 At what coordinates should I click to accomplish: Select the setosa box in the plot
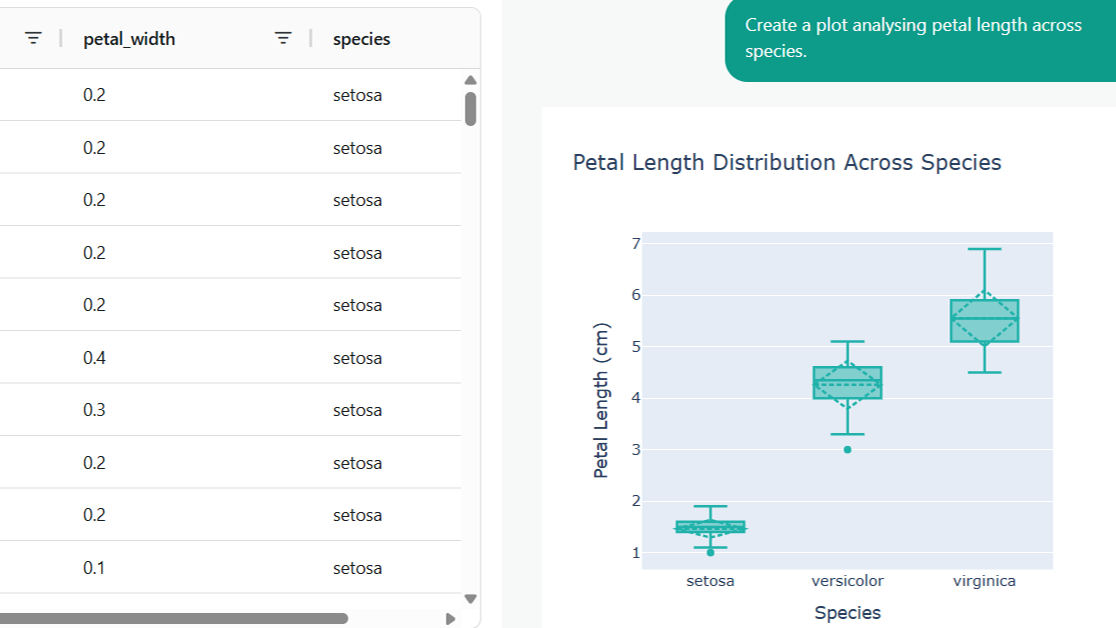[x=711, y=526]
